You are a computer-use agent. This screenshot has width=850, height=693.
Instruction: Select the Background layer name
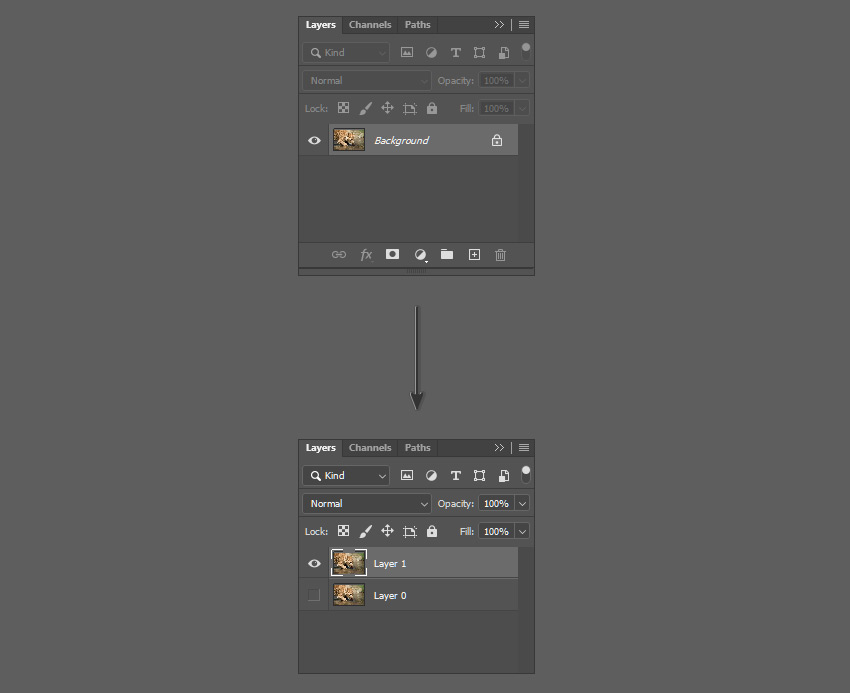[x=401, y=140]
